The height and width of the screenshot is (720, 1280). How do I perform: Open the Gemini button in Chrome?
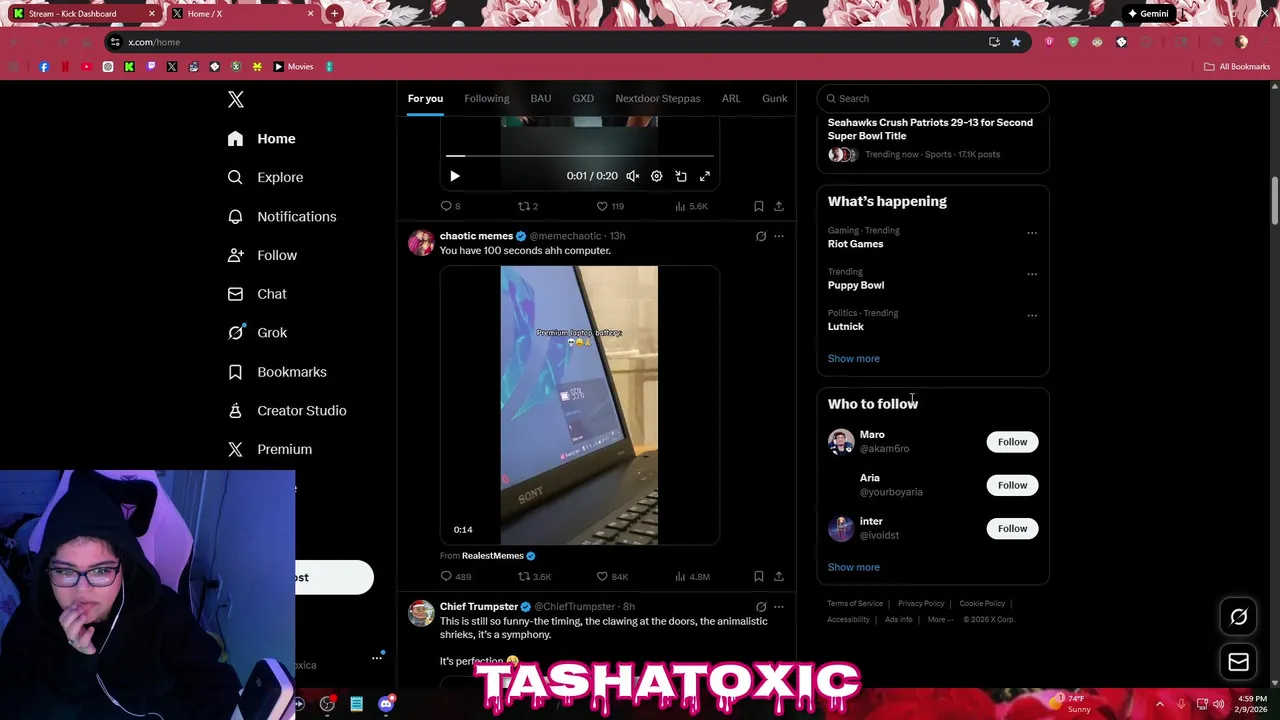(1147, 14)
